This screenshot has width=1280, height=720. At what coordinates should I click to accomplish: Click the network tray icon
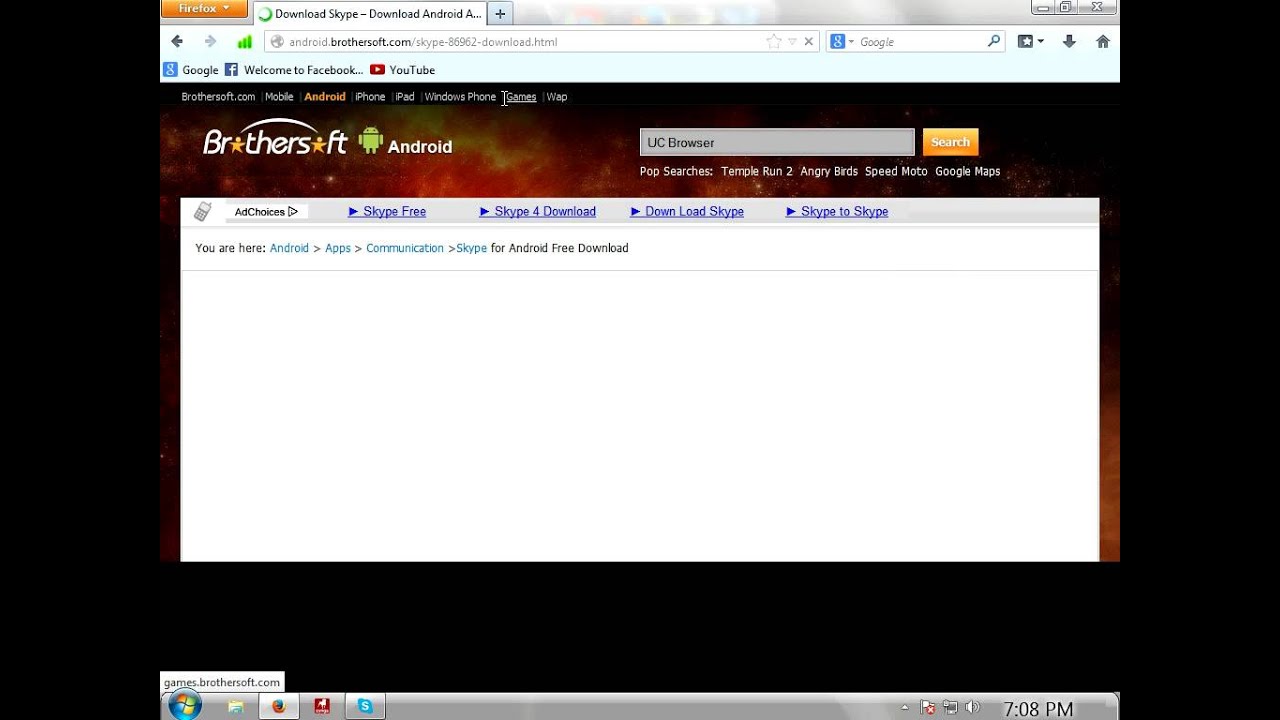(x=950, y=708)
